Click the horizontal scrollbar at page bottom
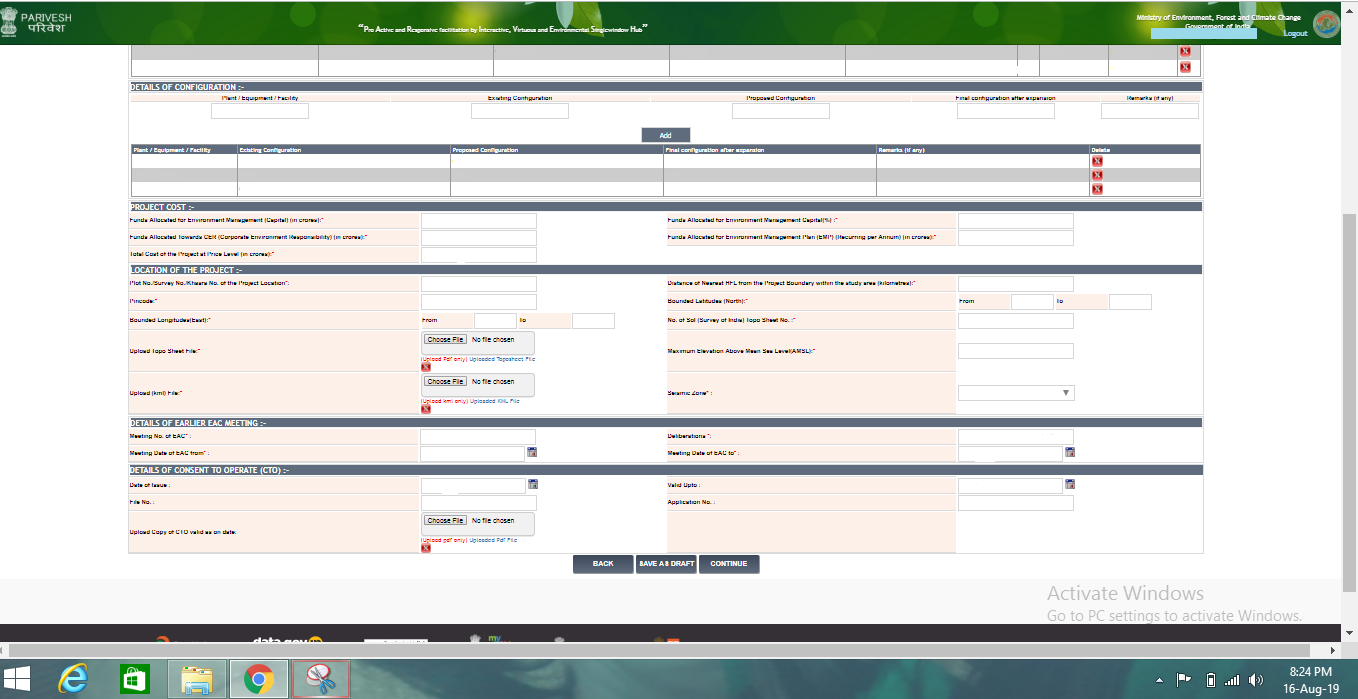Viewport: 1358px width, 699px height. pyautogui.click(x=670, y=650)
